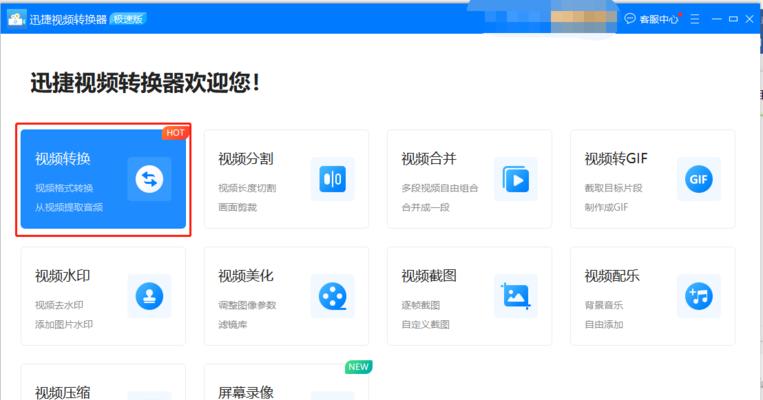This screenshot has height=400, width=763.
Task: Click the 制作成GIF description text
Action: 606,207
